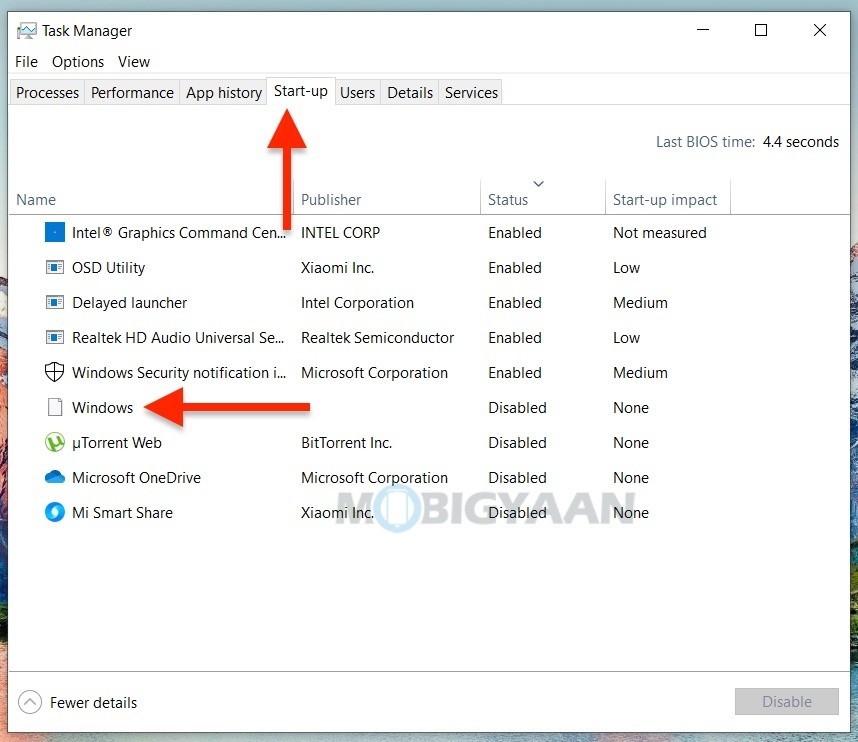Select the Mi Smart Share entry name
Viewport: 858px width, 742px height.
pyautogui.click(x=122, y=513)
